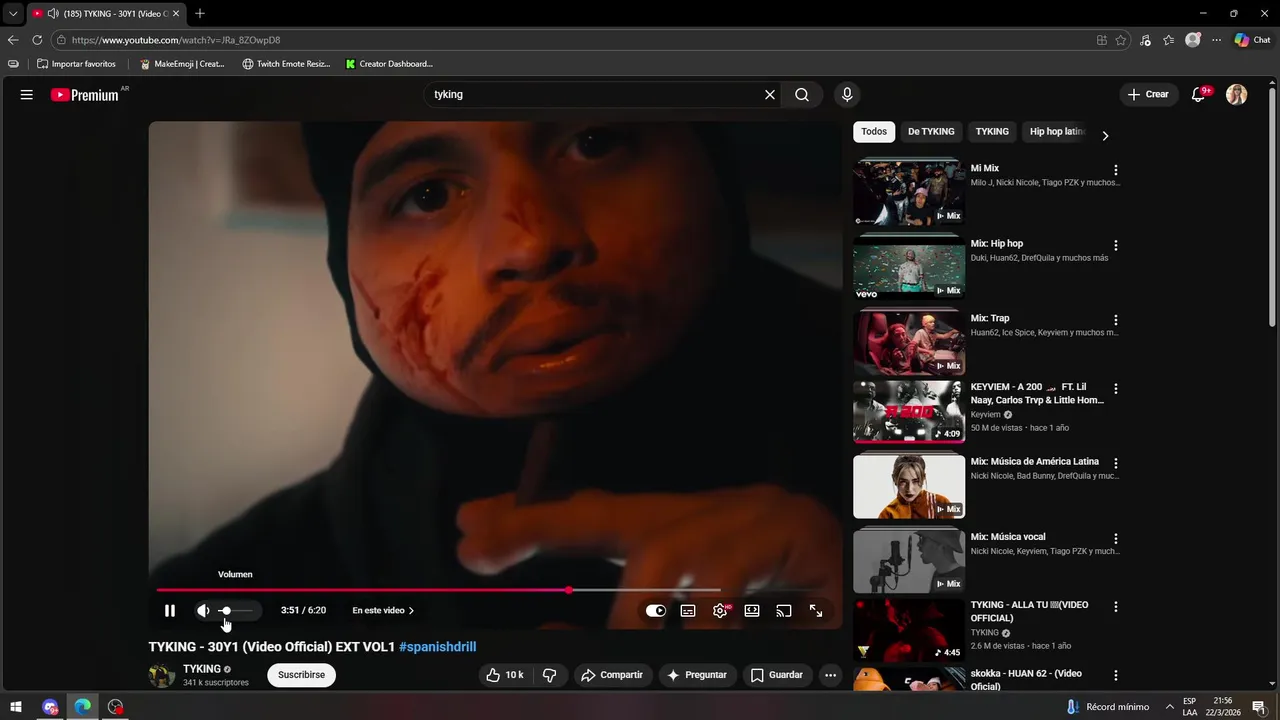Open the #spanishdrill hashtag link
The width and height of the screenshot is (1280, 720).
coord(437,647)
